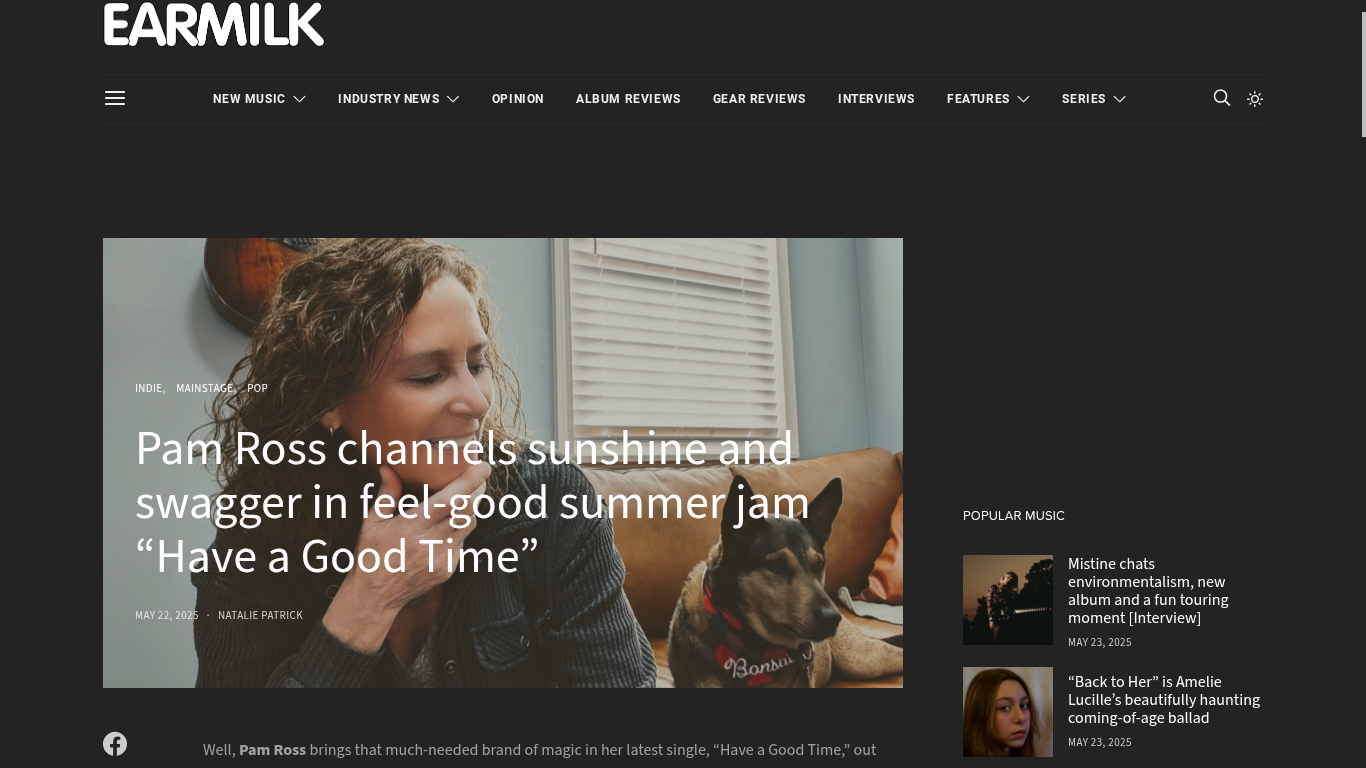The width and height of the screenshot is (1366, 768).
Task: Click the Amelie Lucille article thumbnail
Action: [1008, 712]
